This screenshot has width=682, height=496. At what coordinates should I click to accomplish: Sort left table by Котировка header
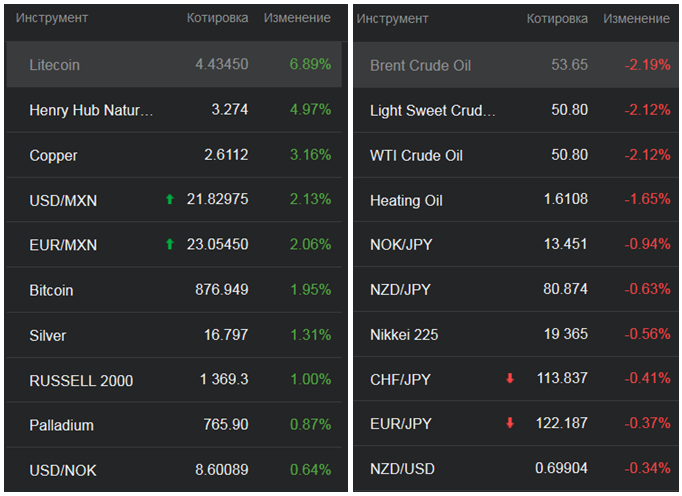pyautogui.click(x=217, y=18)
